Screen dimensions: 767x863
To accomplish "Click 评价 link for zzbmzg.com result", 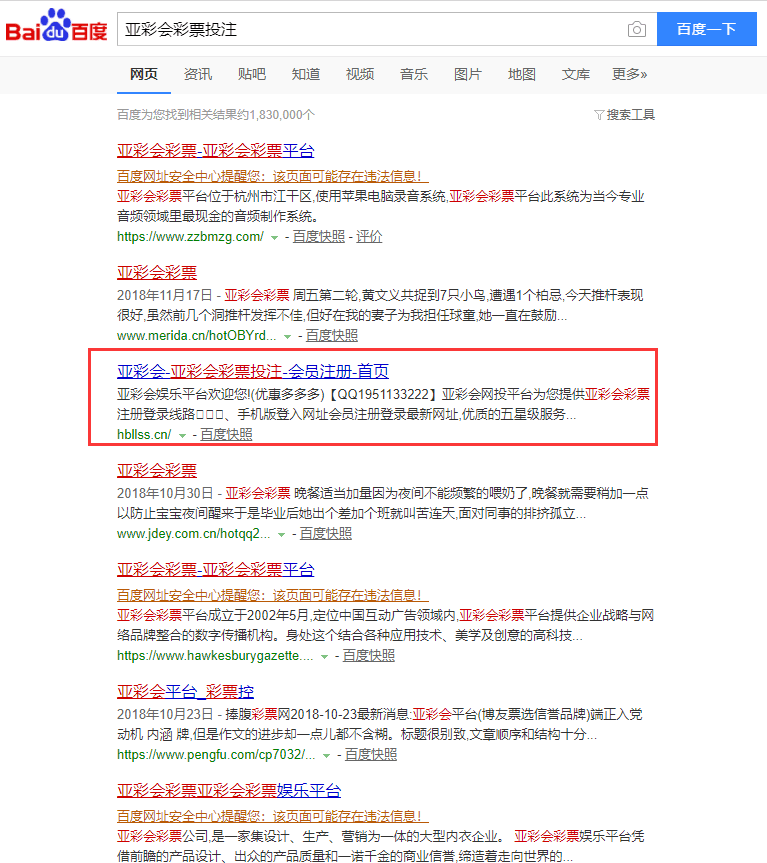I will 369,237.
